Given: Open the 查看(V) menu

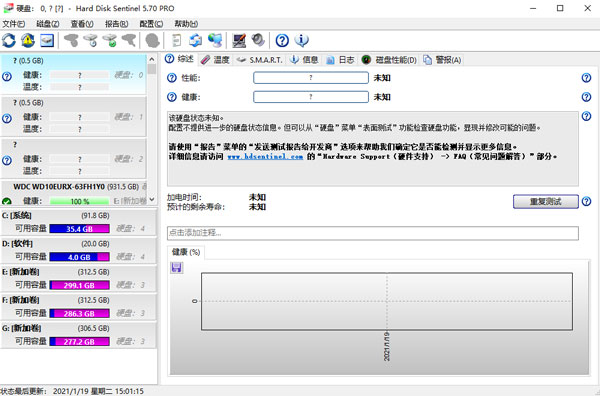Looking at the screenshot, I should click(x=82, y=24).
